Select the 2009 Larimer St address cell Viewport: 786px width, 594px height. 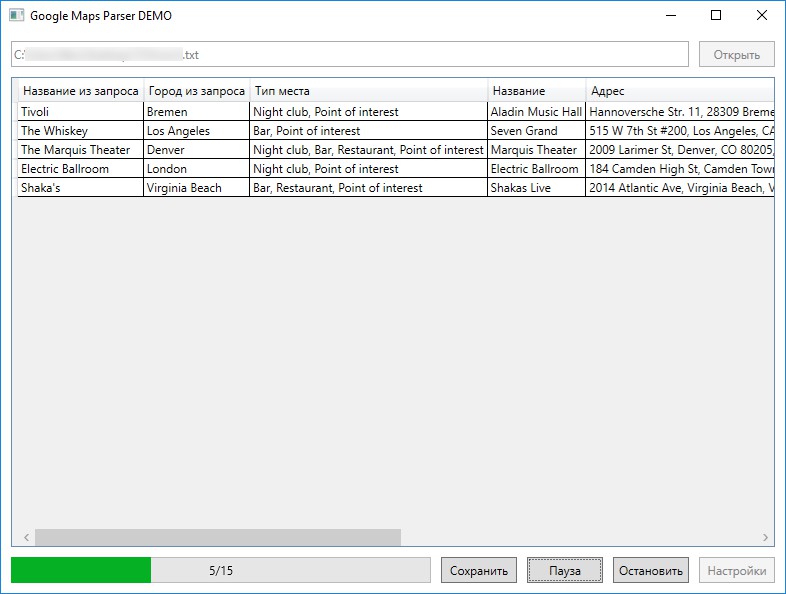coord(680,149)
